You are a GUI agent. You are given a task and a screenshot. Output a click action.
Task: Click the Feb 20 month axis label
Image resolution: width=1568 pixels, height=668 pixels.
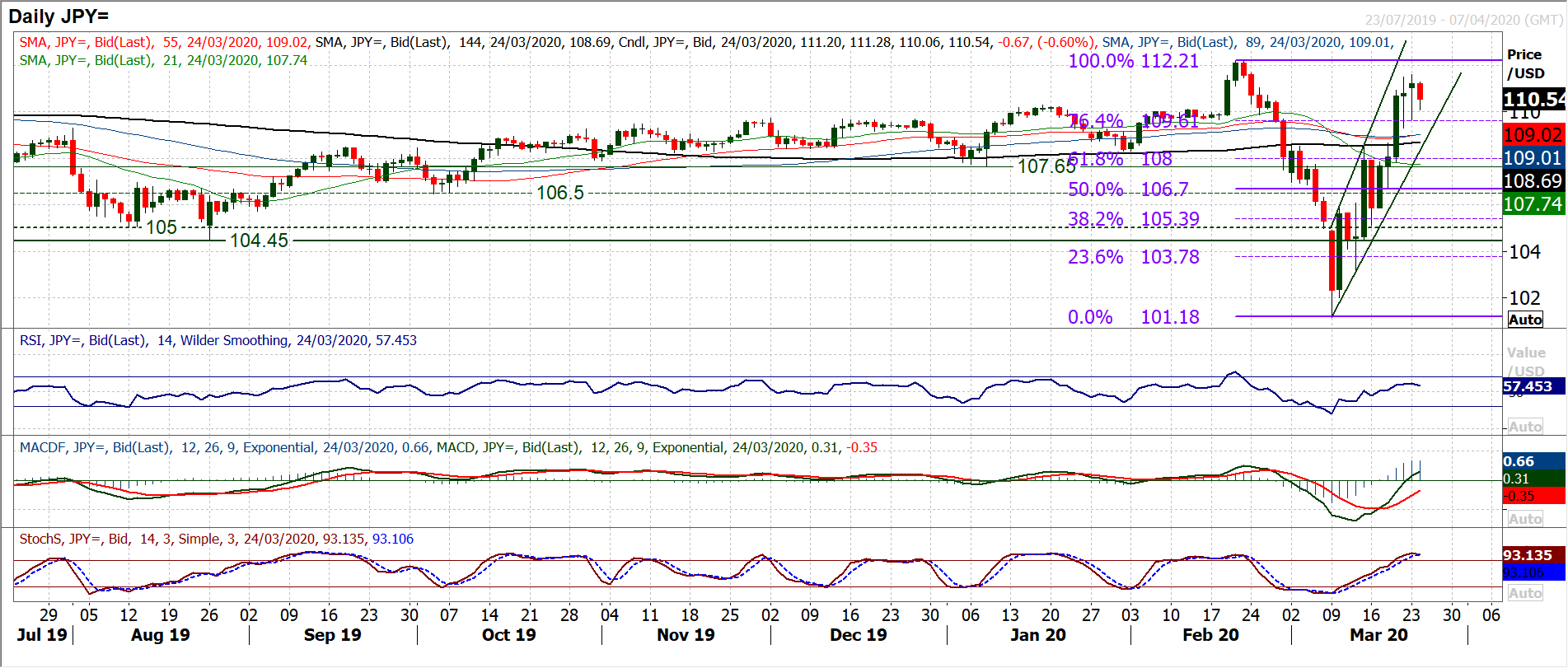click(x=1210, y=635)
